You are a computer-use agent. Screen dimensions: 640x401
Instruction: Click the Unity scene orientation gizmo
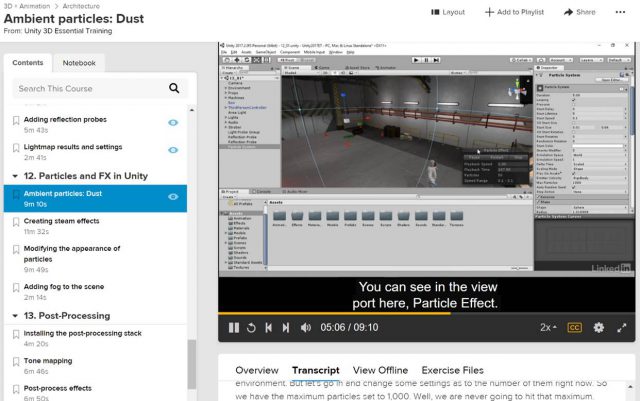[x=516, y=91]
